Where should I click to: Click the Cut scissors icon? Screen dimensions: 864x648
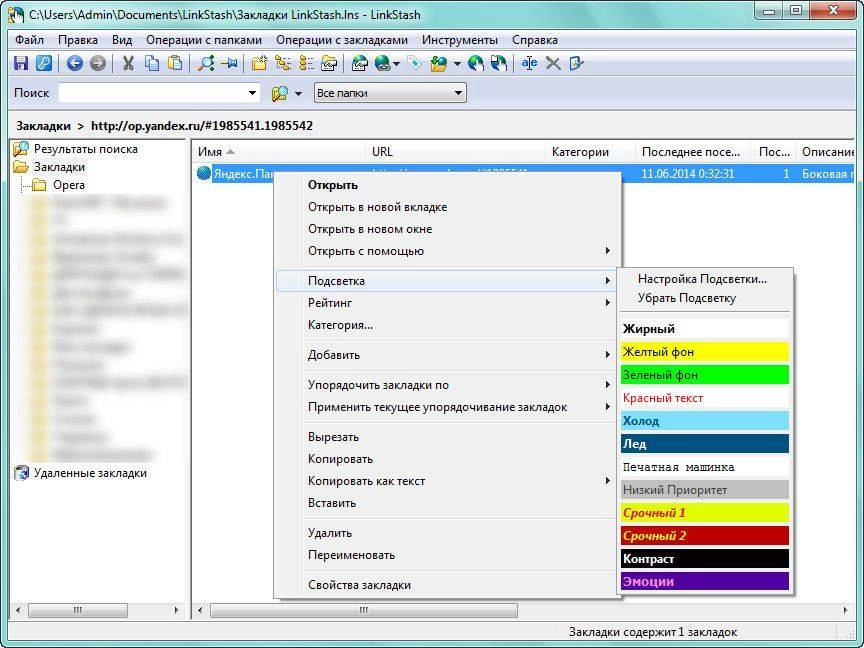tap(128, 63)
